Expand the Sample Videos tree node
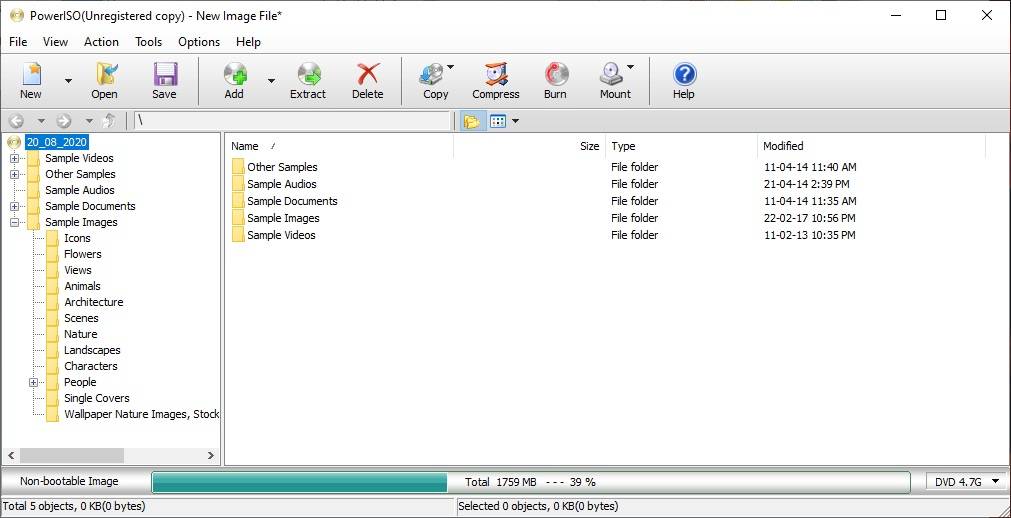Screen dimensions: 1011x518 [x=14, y=158]
